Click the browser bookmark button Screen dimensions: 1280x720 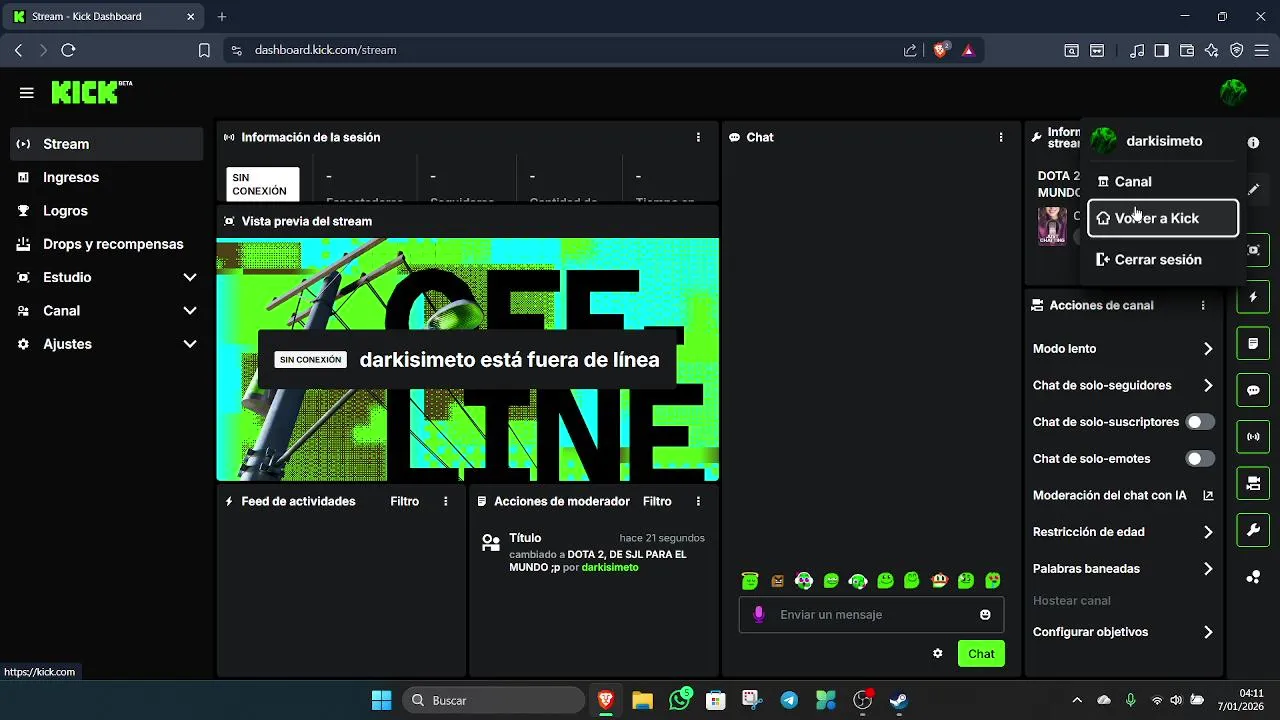click(204, 50)
